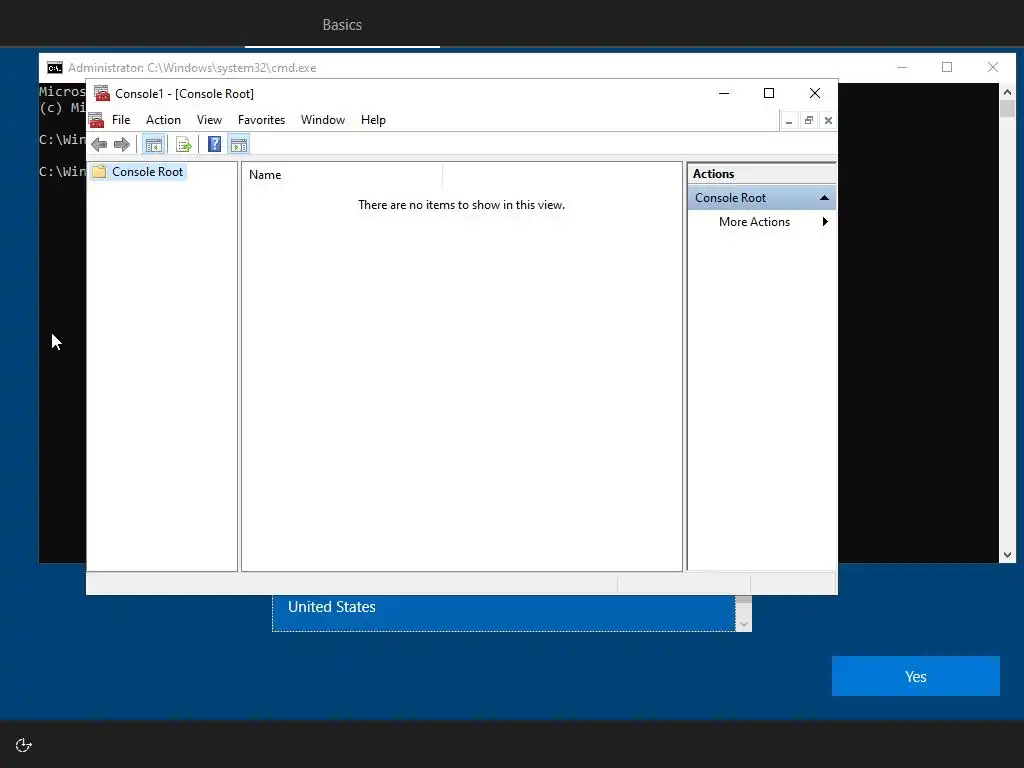Close the inner Console Root child window
The height and width of the screenshot is (768, 1024).
pyautogui.click(x=828, y=120)
